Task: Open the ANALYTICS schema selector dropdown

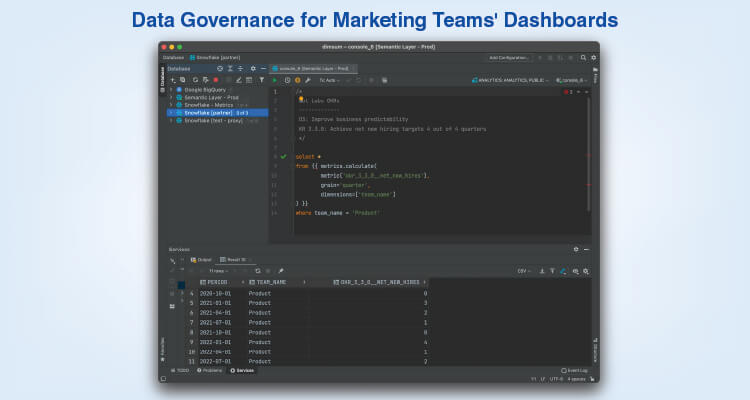Action: pyautogui.click(x=510, y=80)
